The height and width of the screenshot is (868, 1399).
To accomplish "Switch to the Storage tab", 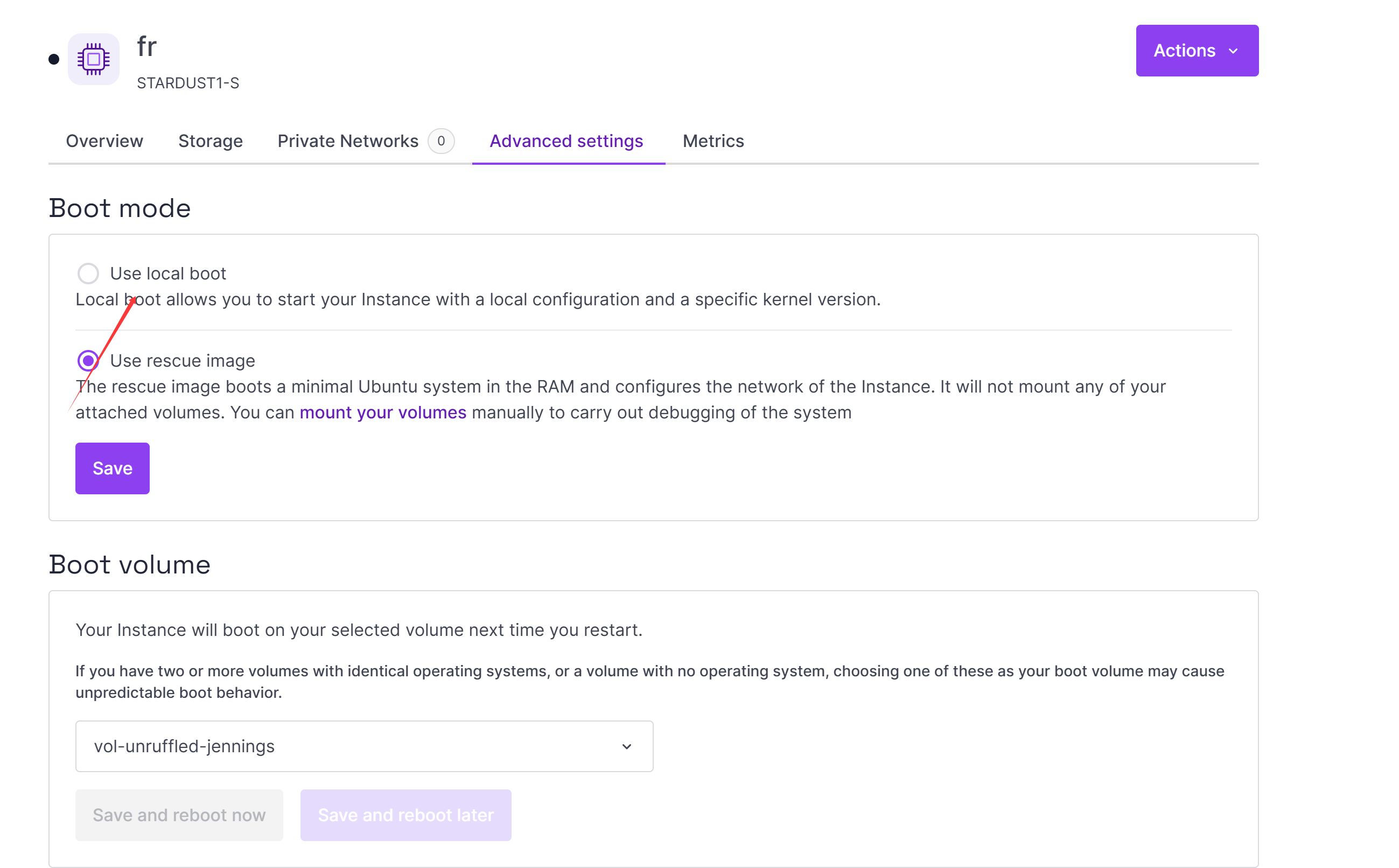I will pos(210,141).
